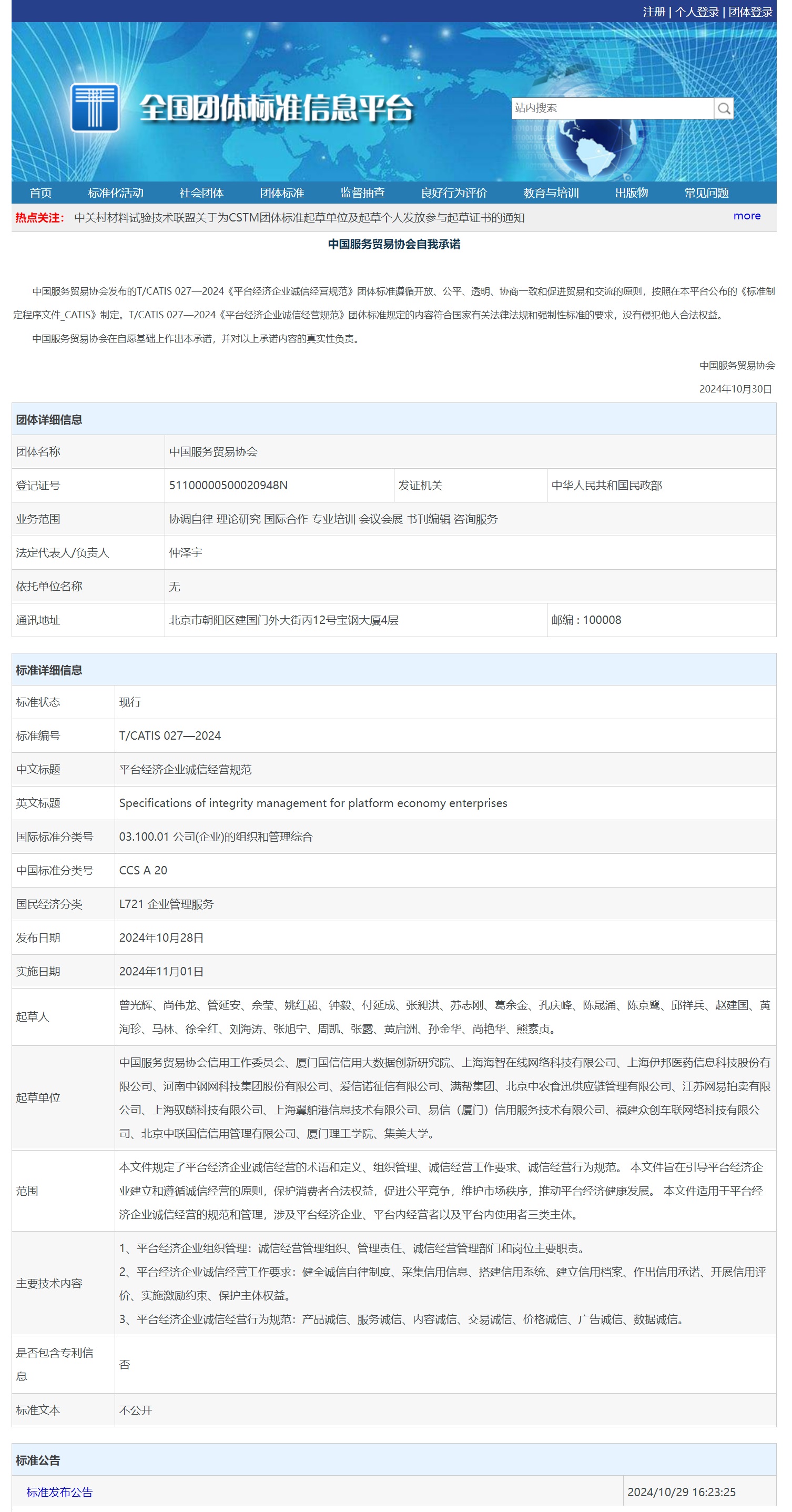Viewport: 792px width, 1512px height.
Task: Open the 注册 link
Action: (x=654, y=12)
